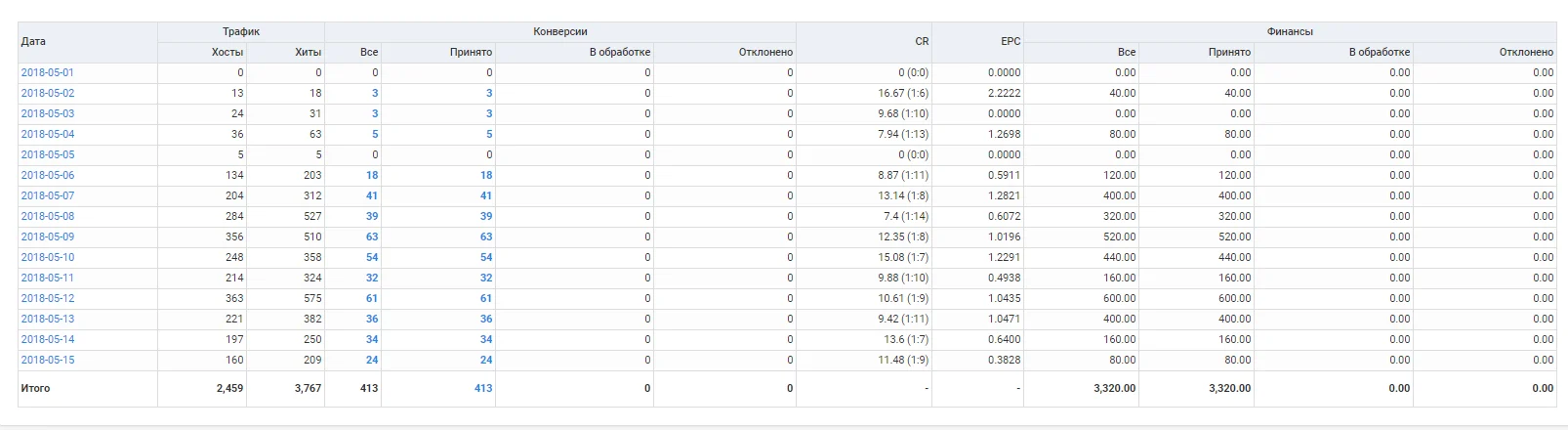This screenshot has height=430, width=1568.
Task: Open all conversions 39 for 2018-05-08
Action: point(372,216)
